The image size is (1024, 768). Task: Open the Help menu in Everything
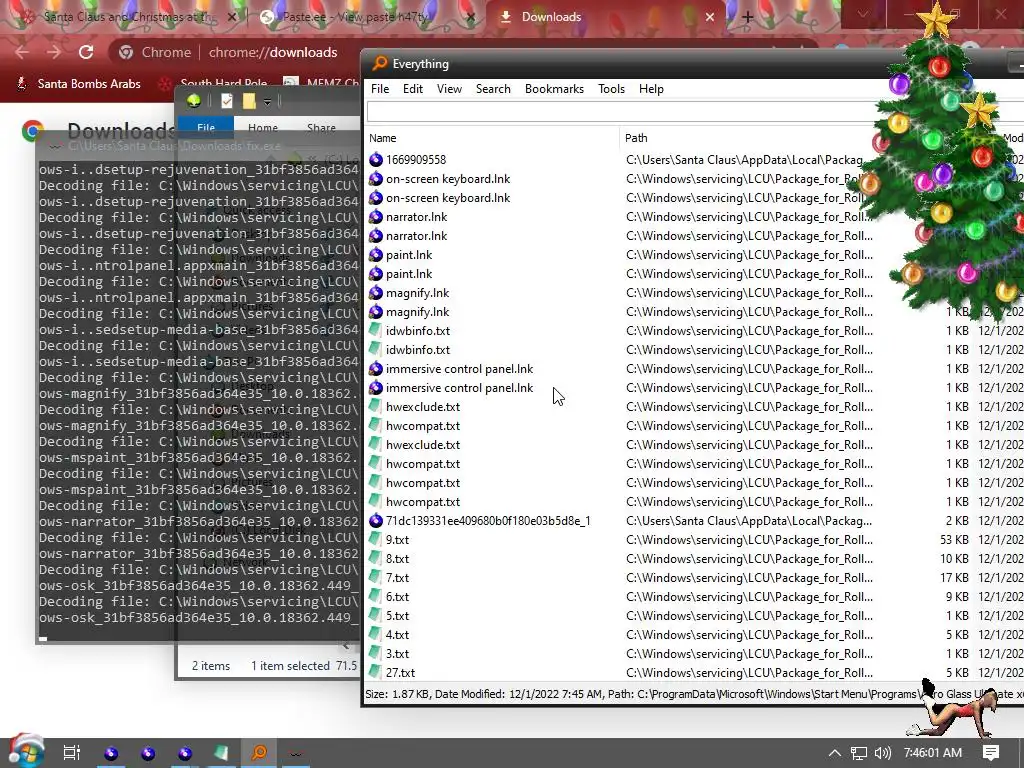click(x=651, y=89)
